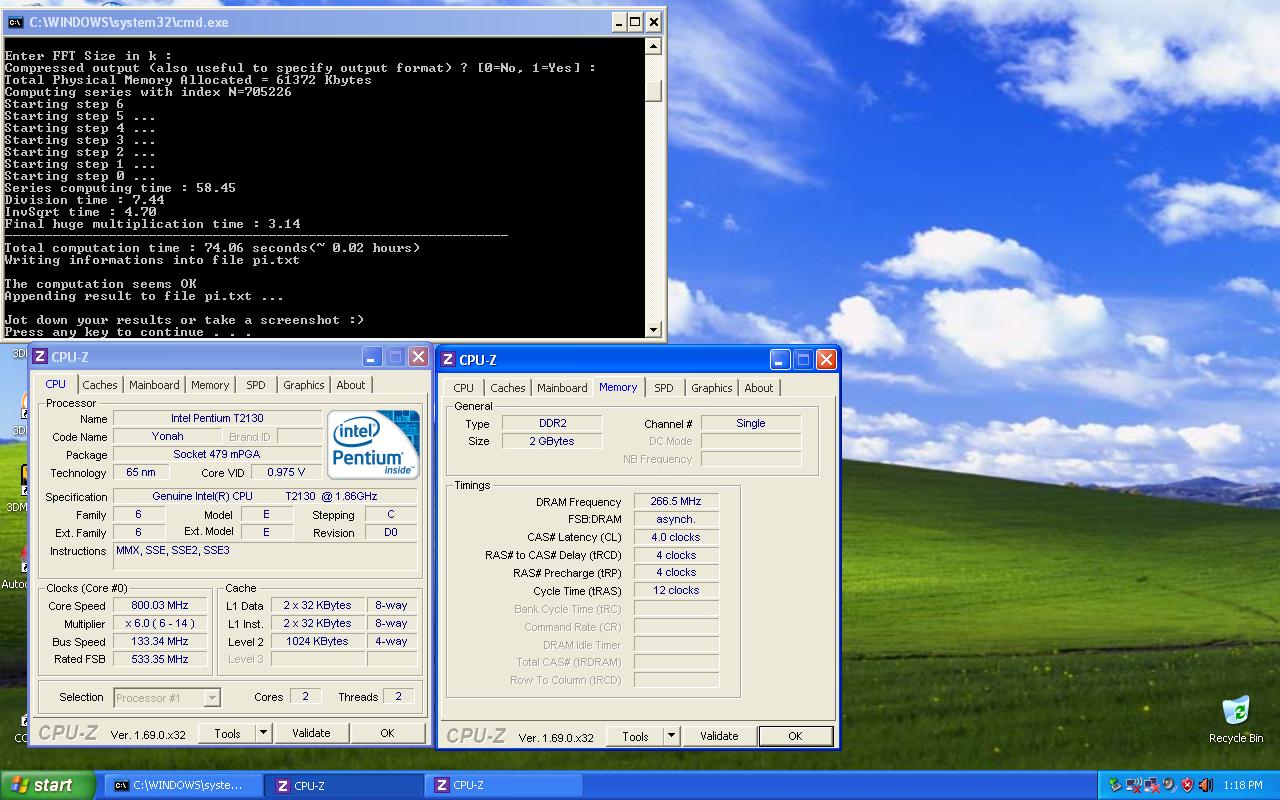
Task: Click the cmd scrollbar up arrow
Action: tap(654, 46)
